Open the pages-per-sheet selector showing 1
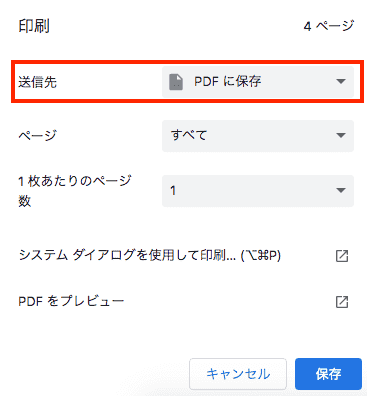Viewport: 367px width, 396px height. tap(258, 191)
